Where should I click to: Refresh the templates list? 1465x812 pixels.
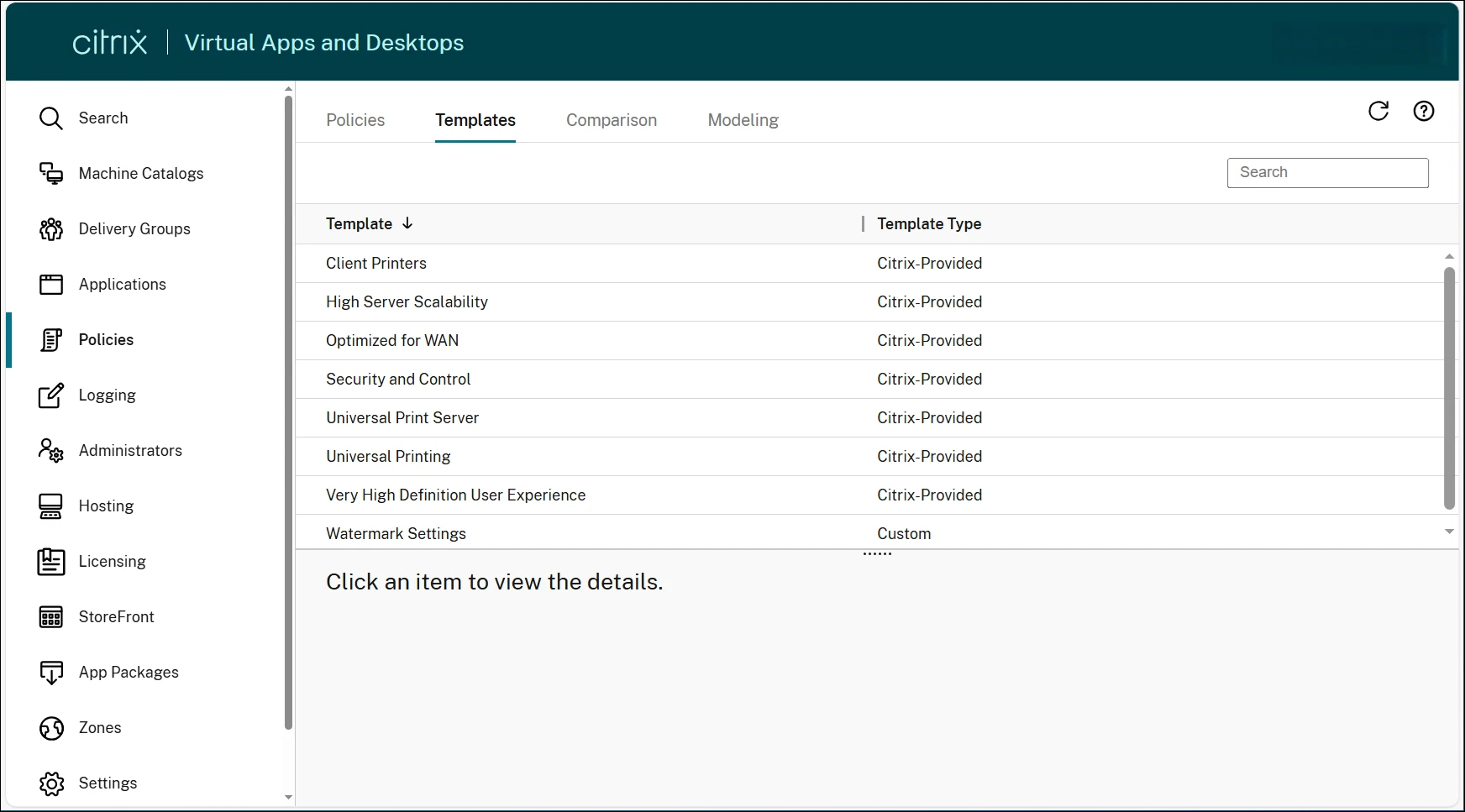[1378, 111]
